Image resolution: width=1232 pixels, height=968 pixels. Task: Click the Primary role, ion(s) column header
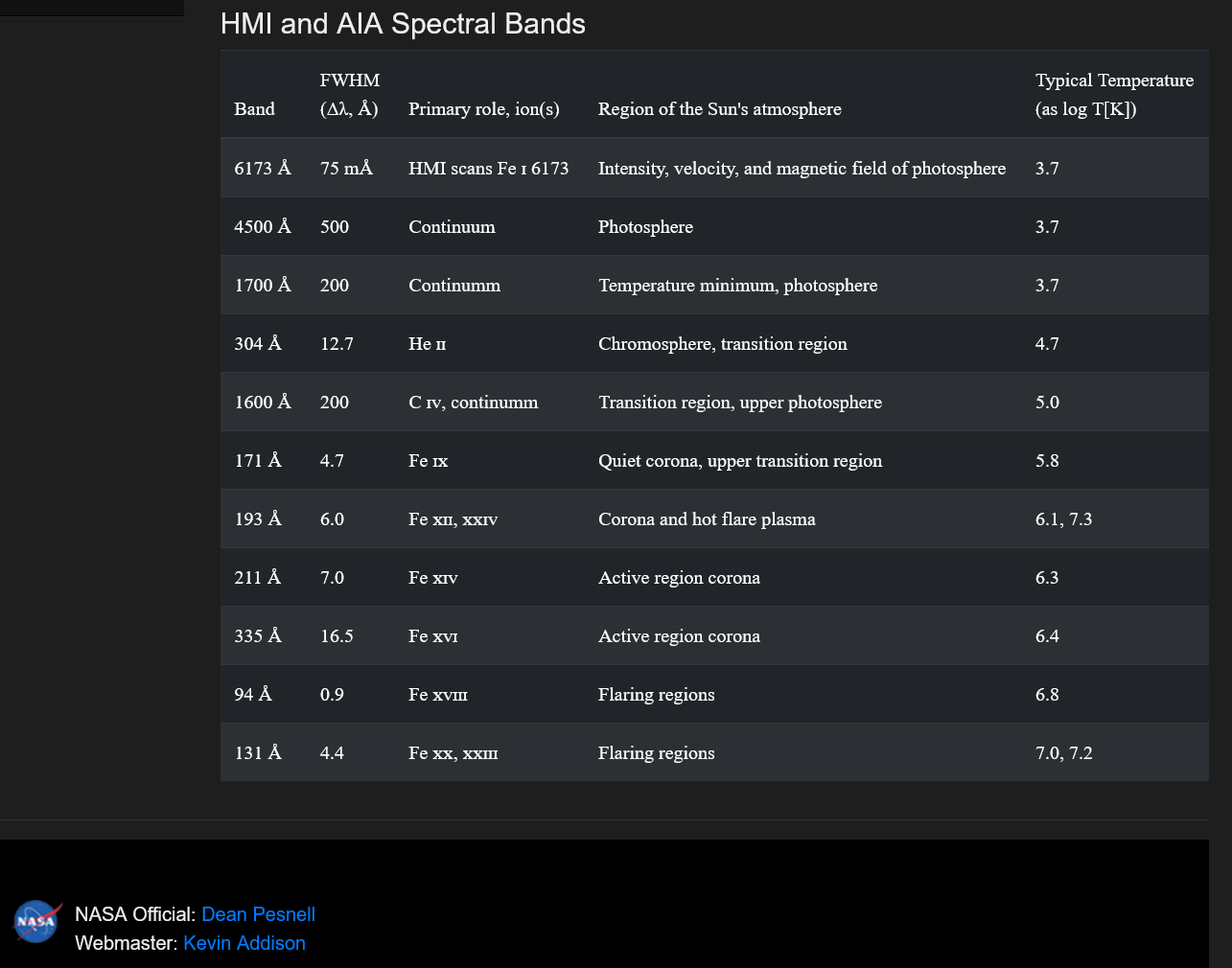(484, 109)
